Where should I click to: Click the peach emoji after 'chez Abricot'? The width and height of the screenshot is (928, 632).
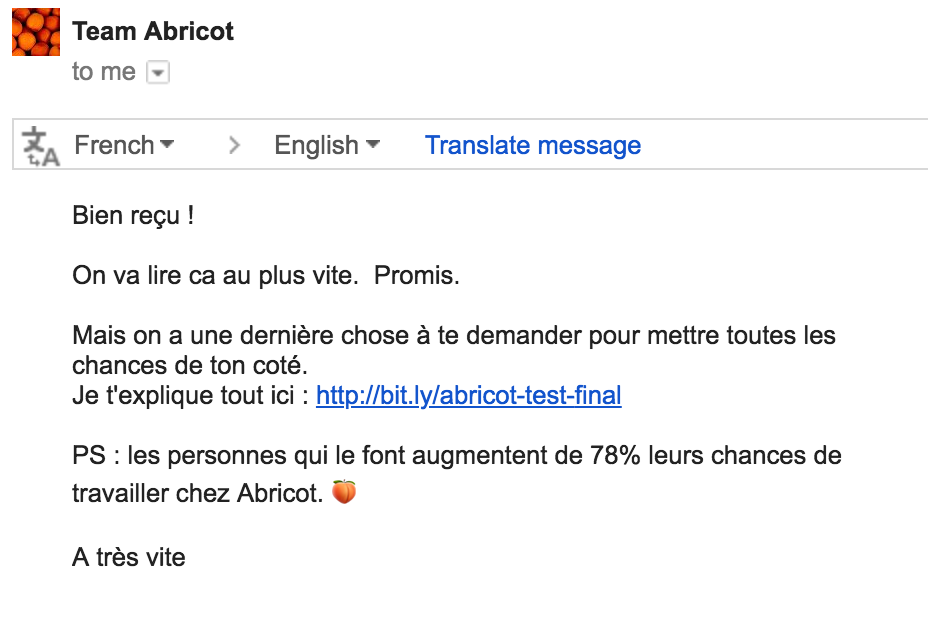(x=344, y=492)
